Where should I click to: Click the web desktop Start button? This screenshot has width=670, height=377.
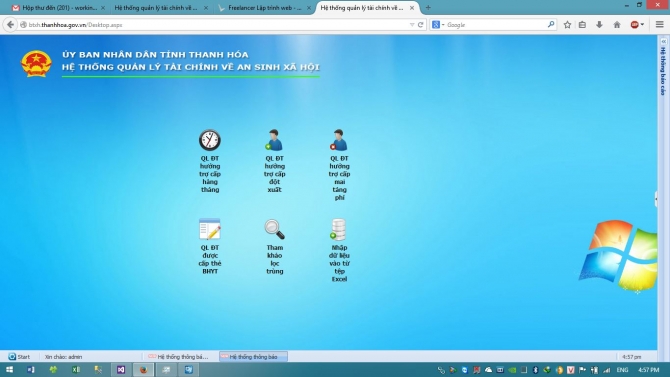pyautogui.click(x=19, y=356)
